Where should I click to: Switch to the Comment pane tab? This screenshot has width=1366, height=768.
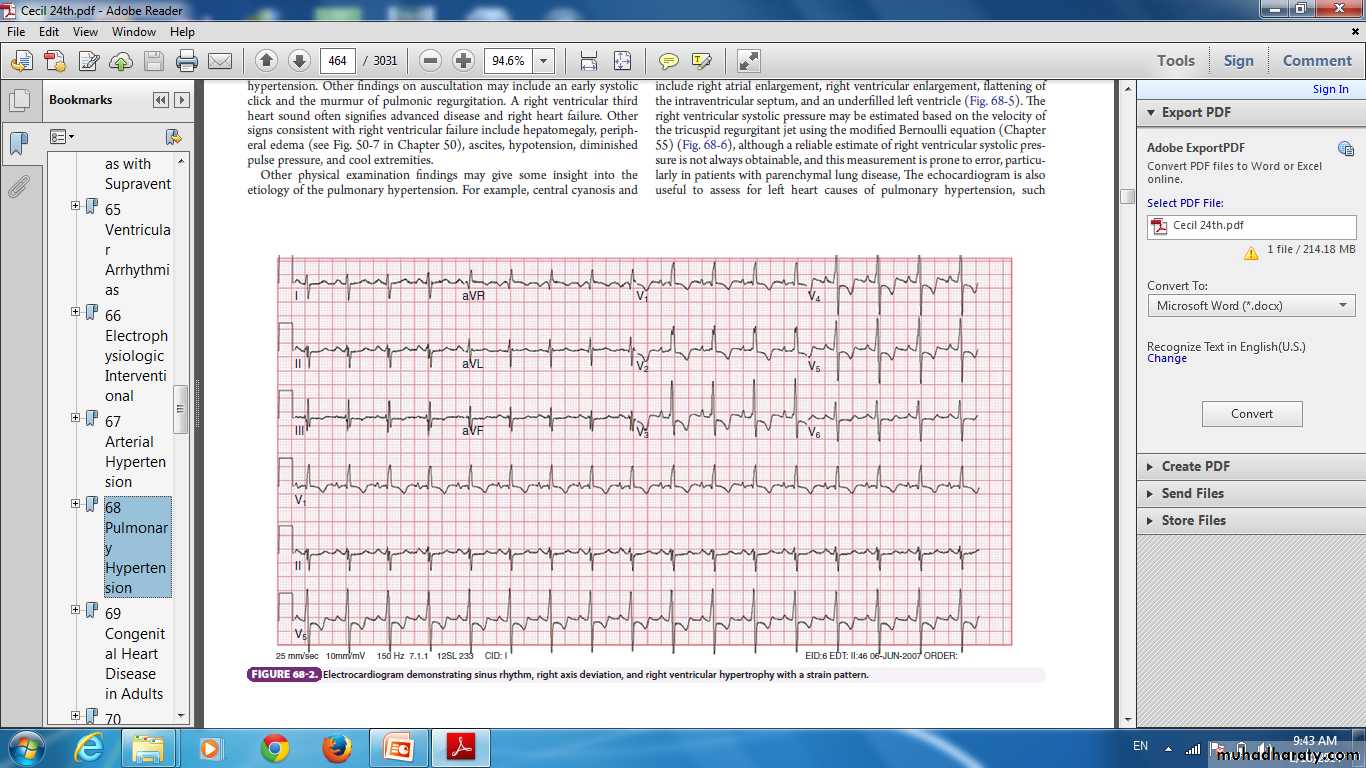tap(1316, 61)
